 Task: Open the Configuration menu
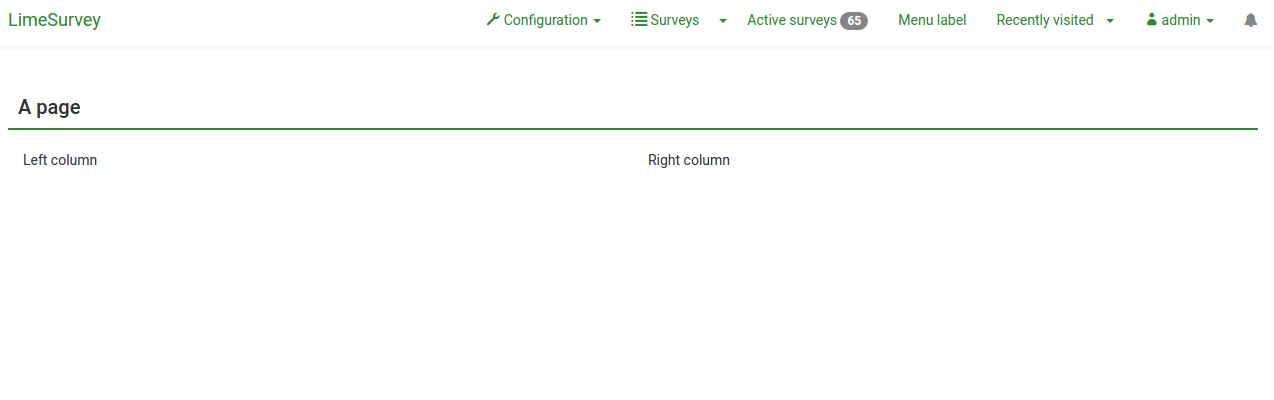[545, 20]
